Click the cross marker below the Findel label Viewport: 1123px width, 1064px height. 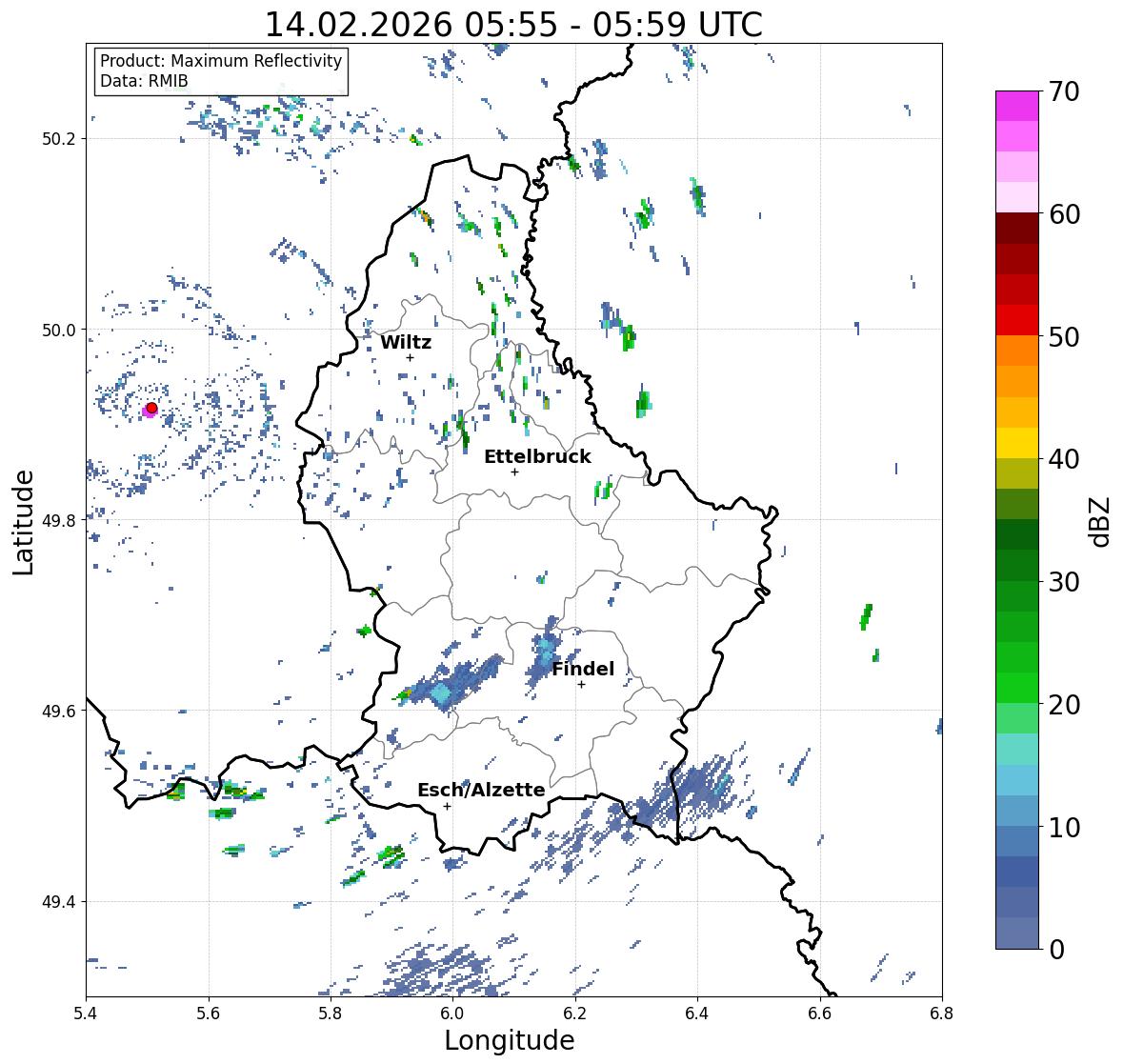point(582,685)
